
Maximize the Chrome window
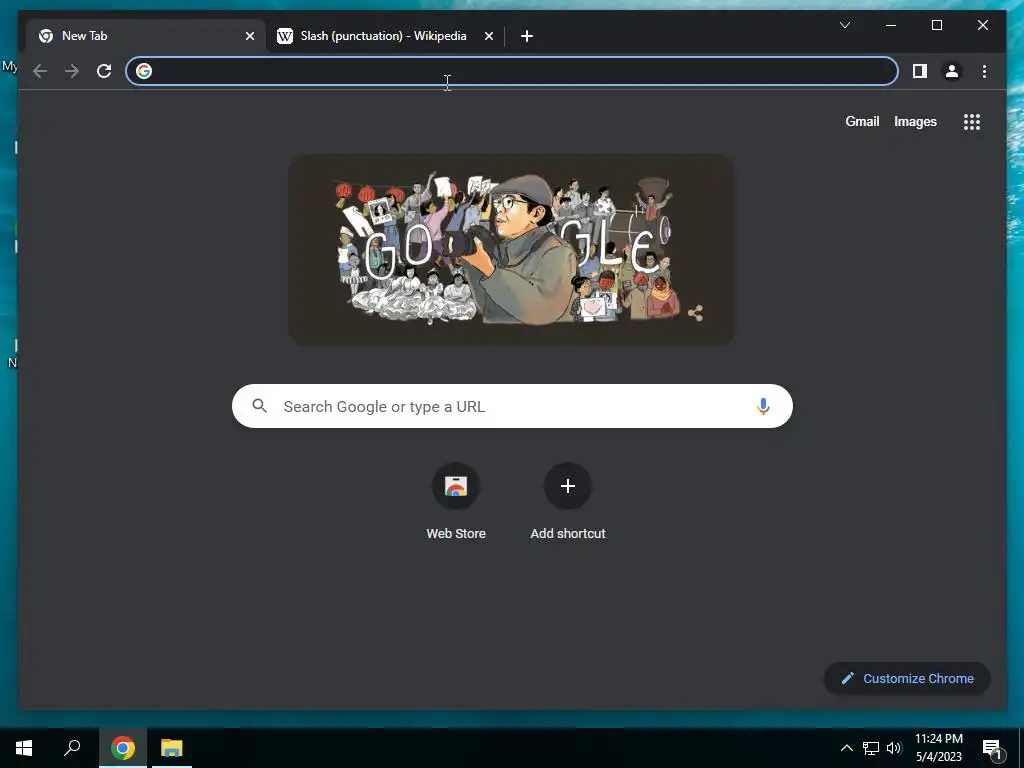(936, 25)
